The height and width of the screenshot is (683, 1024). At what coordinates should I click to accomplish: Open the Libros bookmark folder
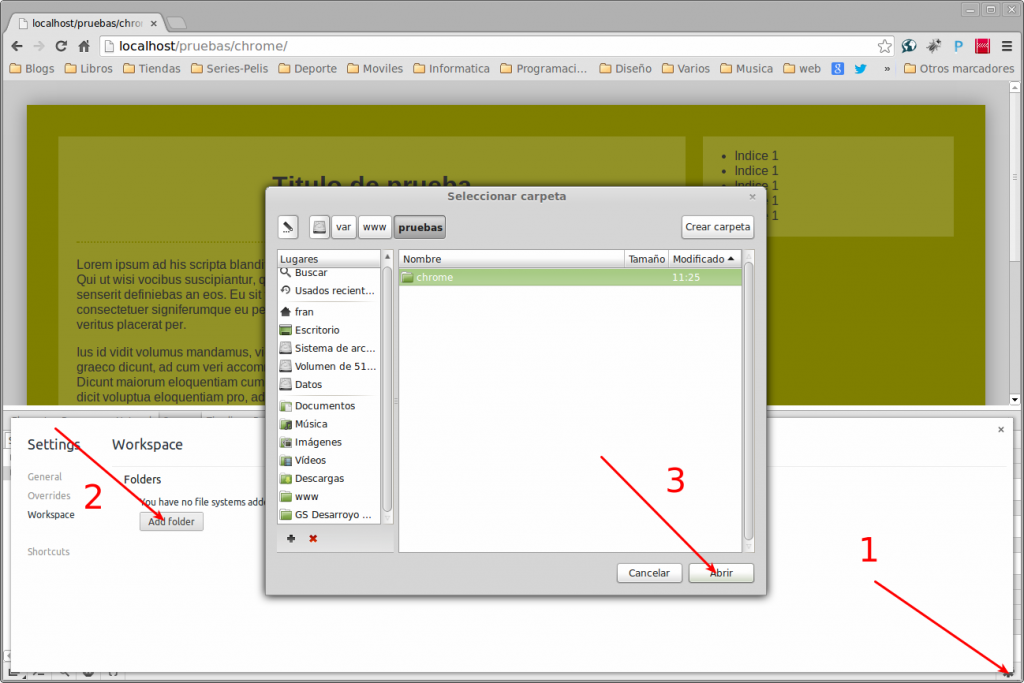89,68
